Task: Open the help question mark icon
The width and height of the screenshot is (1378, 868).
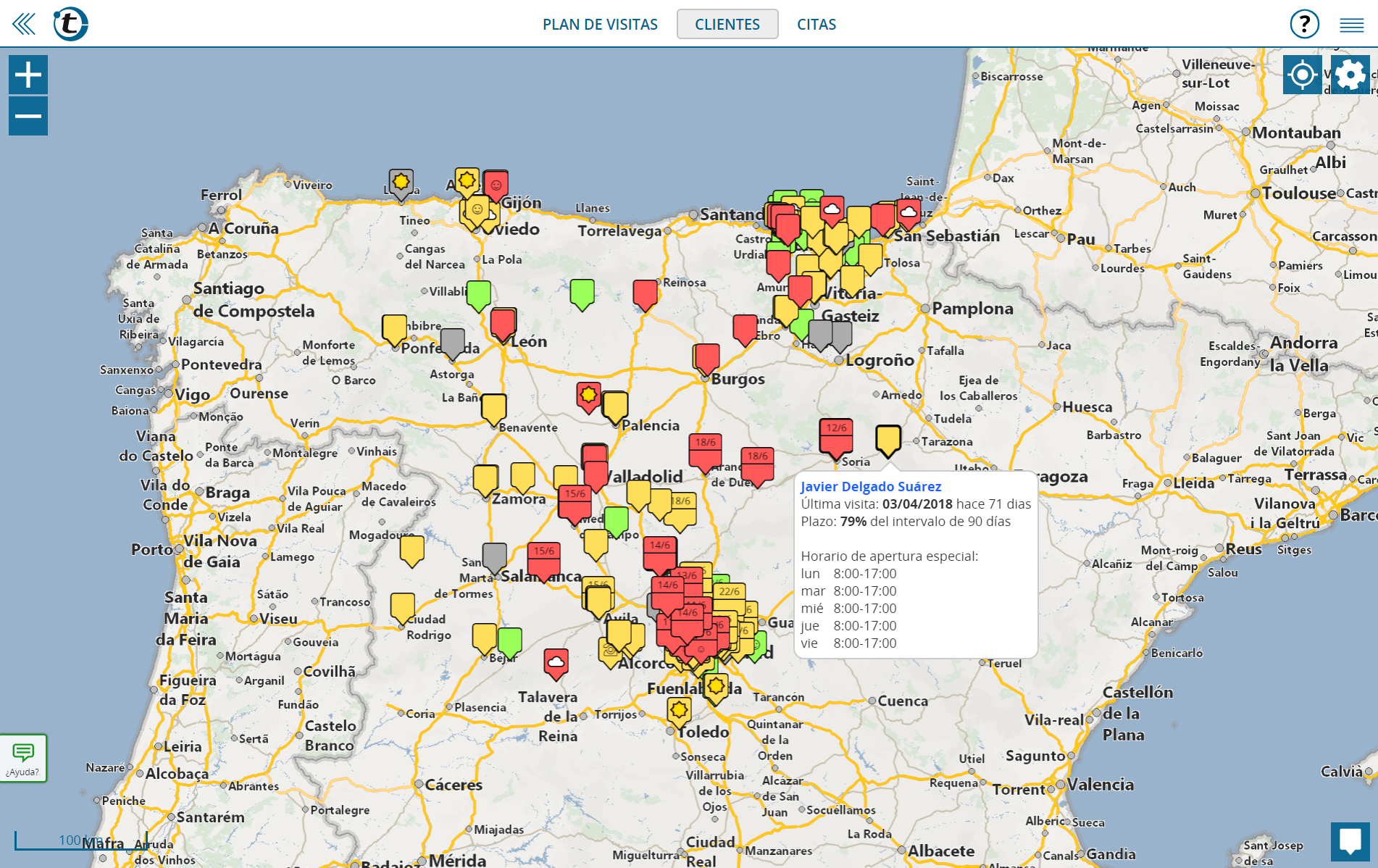Action: 1304,24
